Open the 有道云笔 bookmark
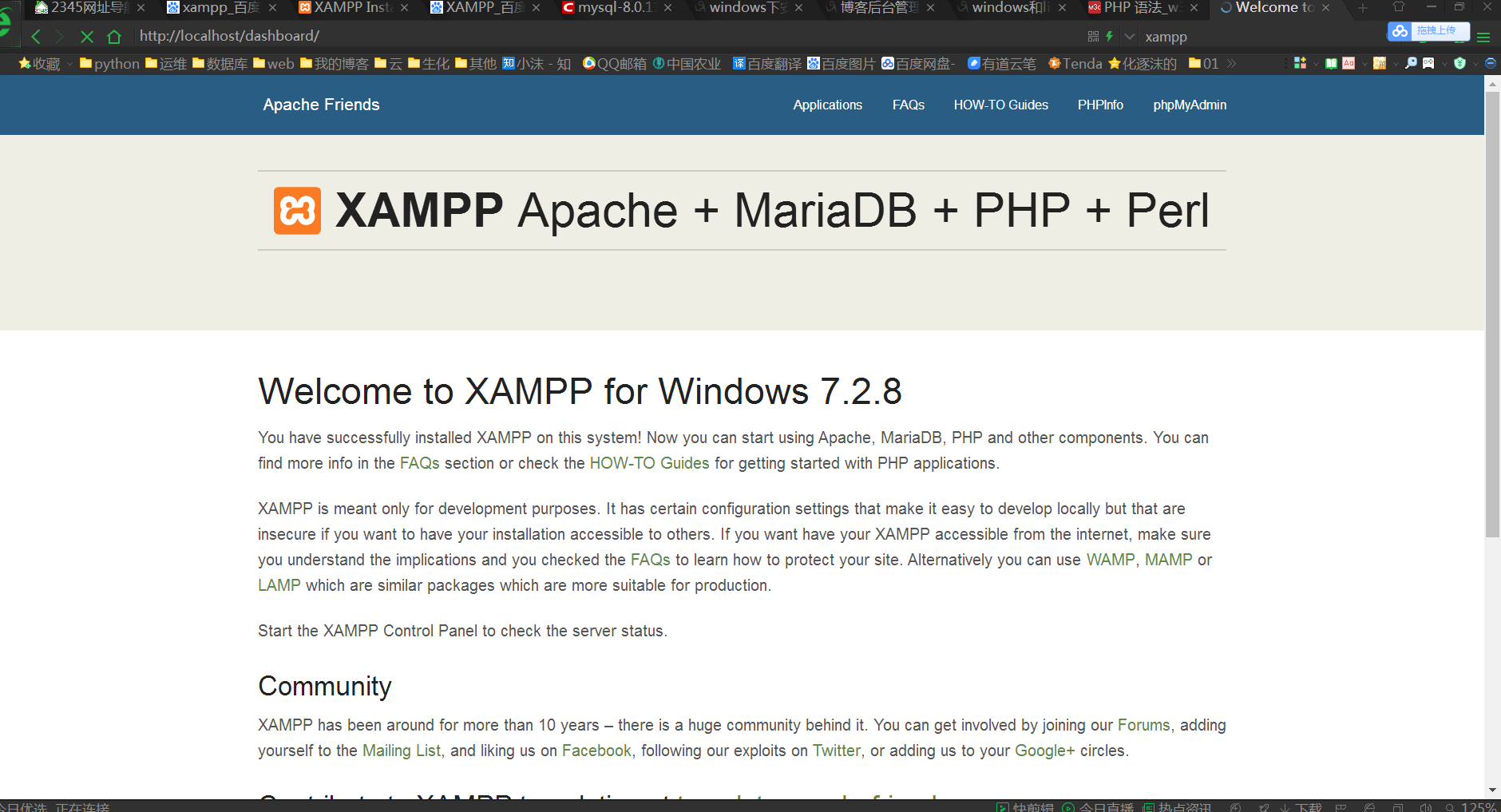The height and width of the screenshot is (812, 1501). coord(1002,63)
